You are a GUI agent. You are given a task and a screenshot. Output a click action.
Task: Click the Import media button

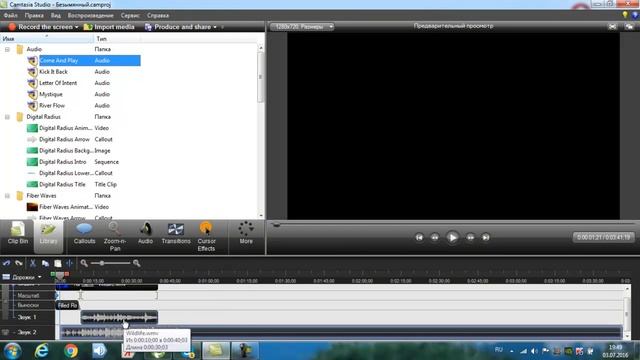coord(109,27)
